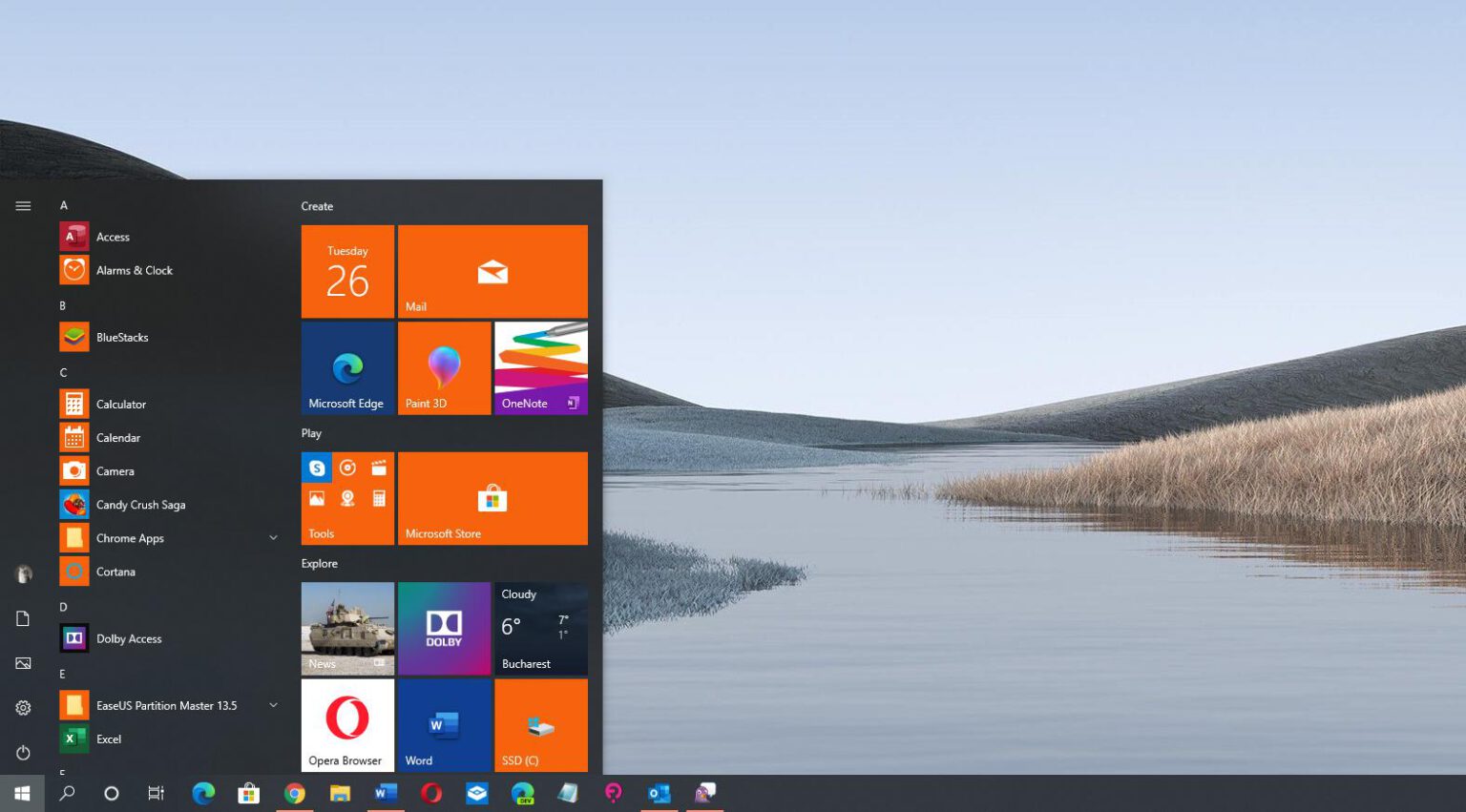Launch Calculator from the app list
The image size is (1466, 812).
tap(170, 404)
